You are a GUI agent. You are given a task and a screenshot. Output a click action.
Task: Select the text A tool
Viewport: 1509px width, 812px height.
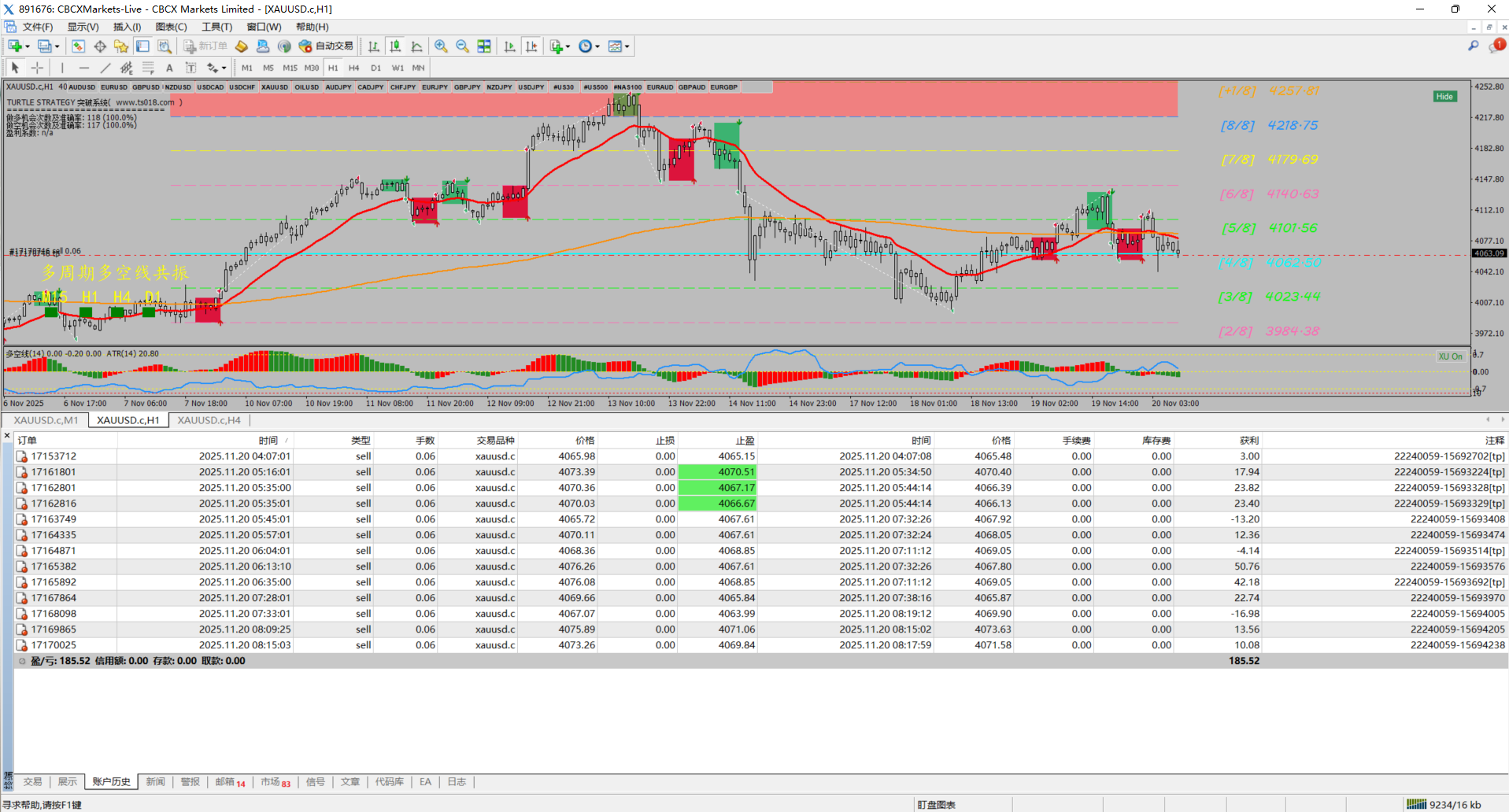click(x=169, y=68)
